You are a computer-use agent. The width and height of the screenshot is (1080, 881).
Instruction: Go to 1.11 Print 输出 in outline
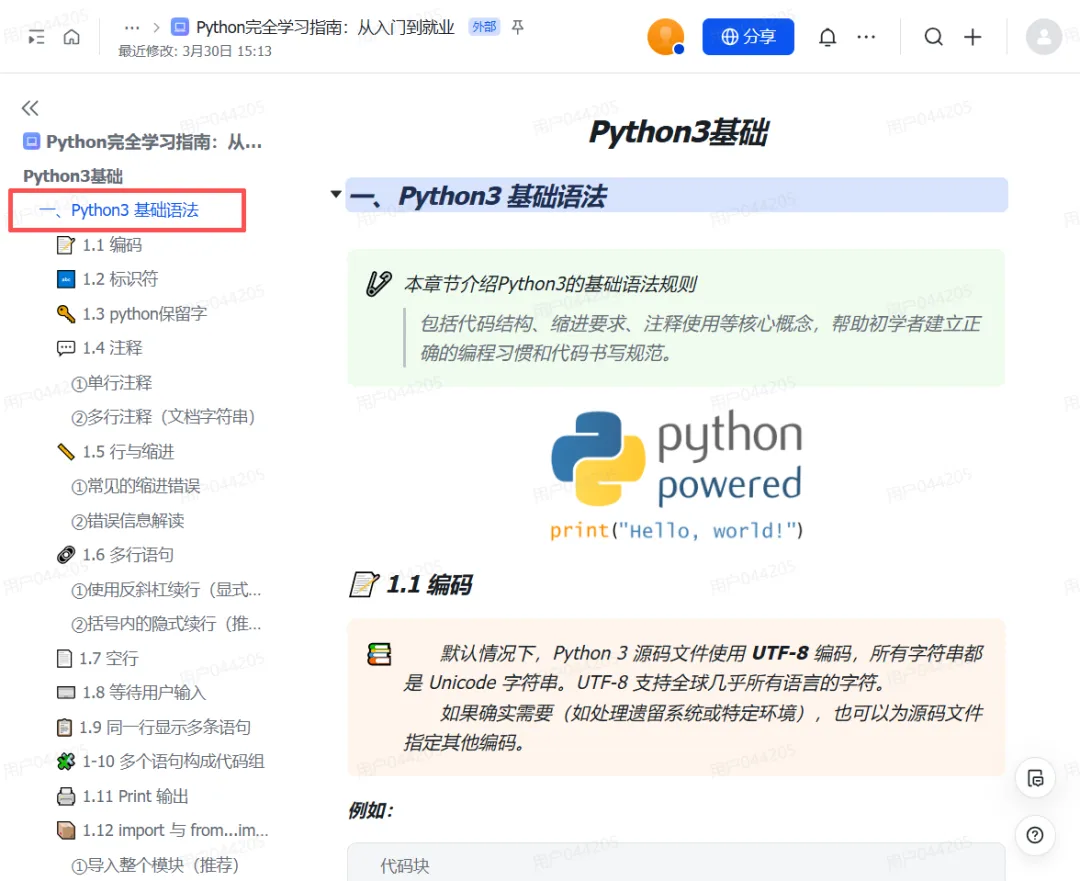coord(123,796)
